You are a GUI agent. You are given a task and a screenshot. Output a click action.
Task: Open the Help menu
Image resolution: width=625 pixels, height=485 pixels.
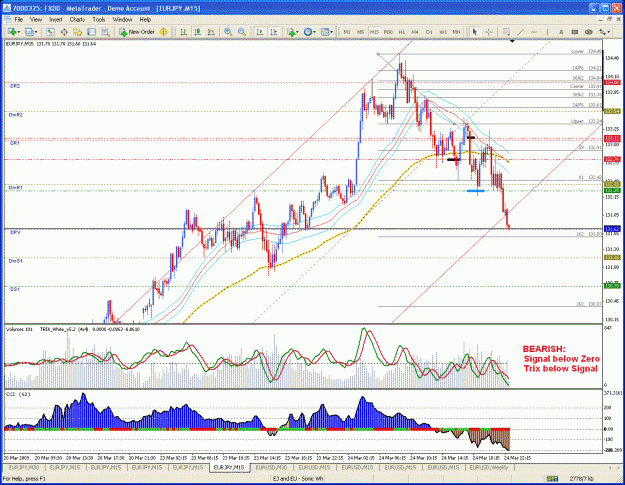coord(145,20)
